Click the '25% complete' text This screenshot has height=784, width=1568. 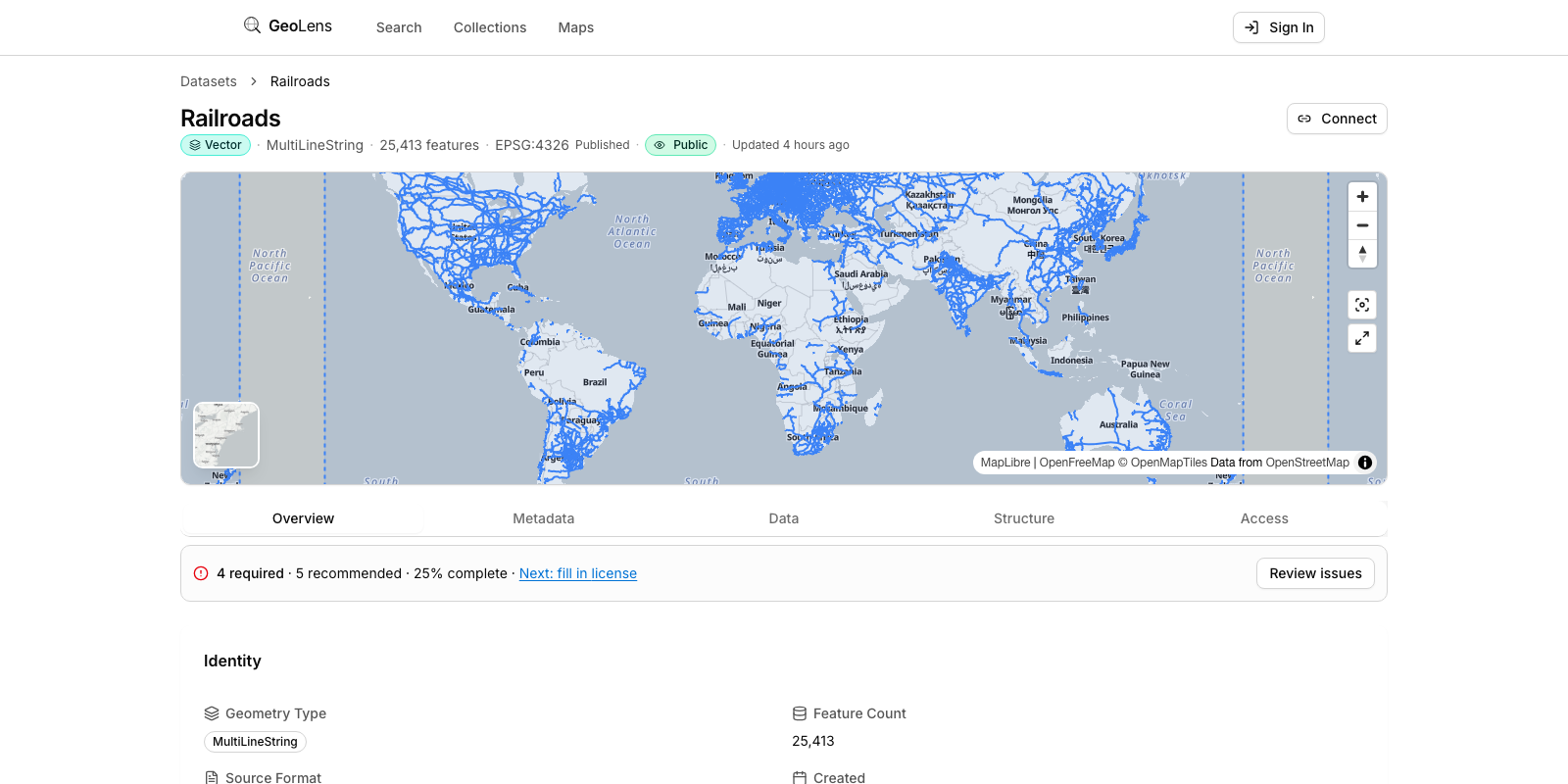pyautogui.click(x=461, y=573)
